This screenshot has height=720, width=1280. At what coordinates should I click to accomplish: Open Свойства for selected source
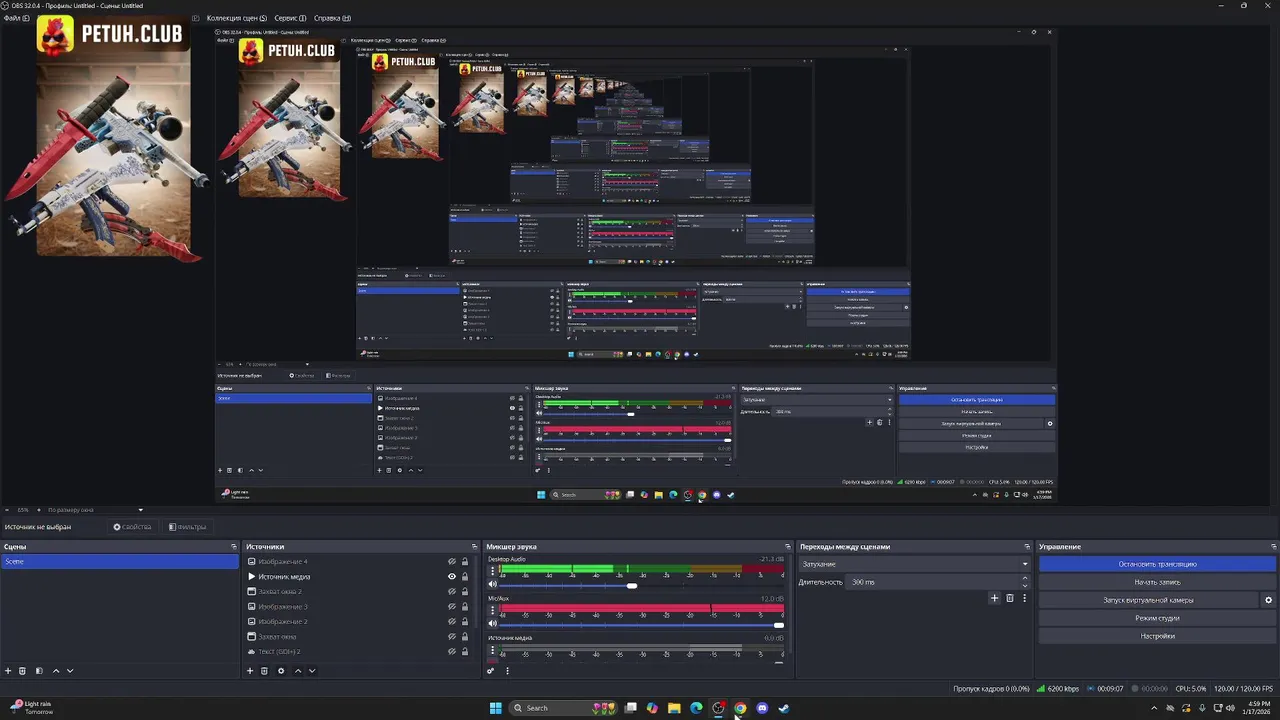click(132, 527)
